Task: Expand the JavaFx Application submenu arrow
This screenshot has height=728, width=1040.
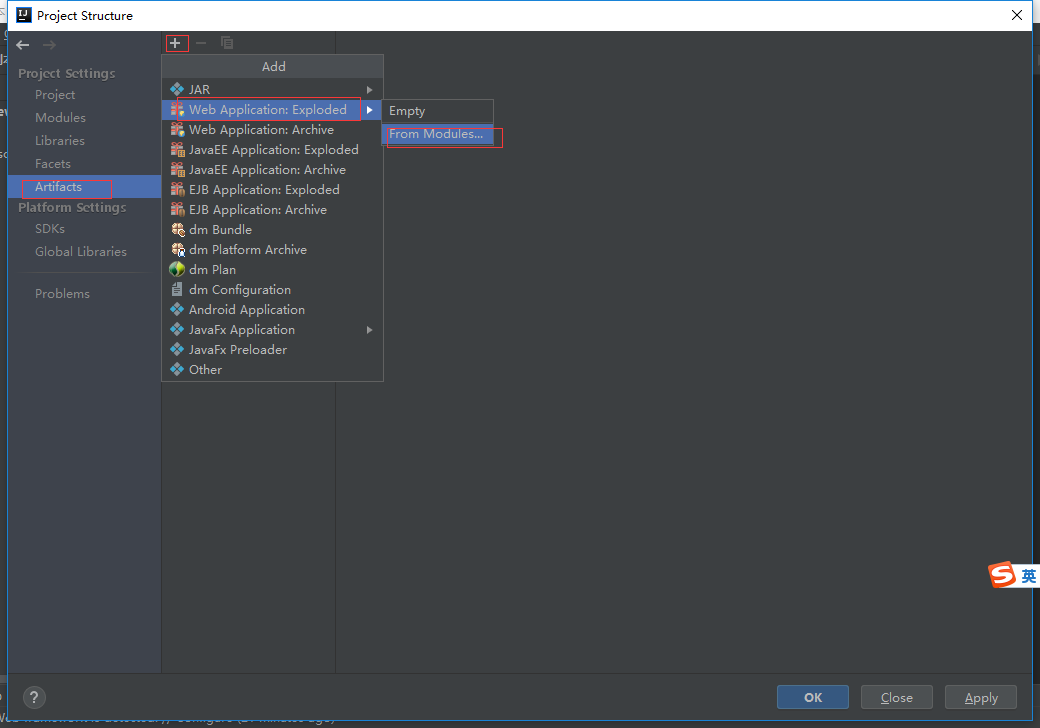Action: [x=369, y=330]
